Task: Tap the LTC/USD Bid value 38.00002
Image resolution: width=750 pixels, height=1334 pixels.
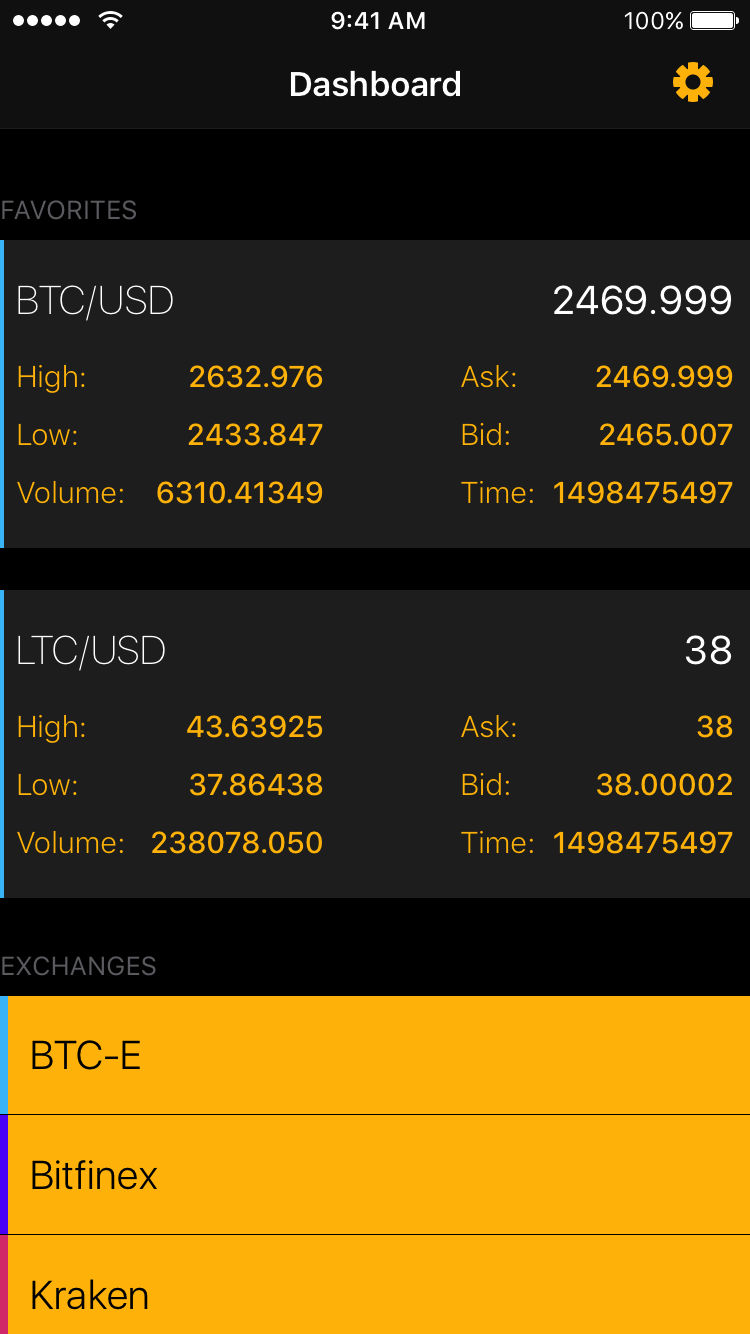Action: (664, 785)
